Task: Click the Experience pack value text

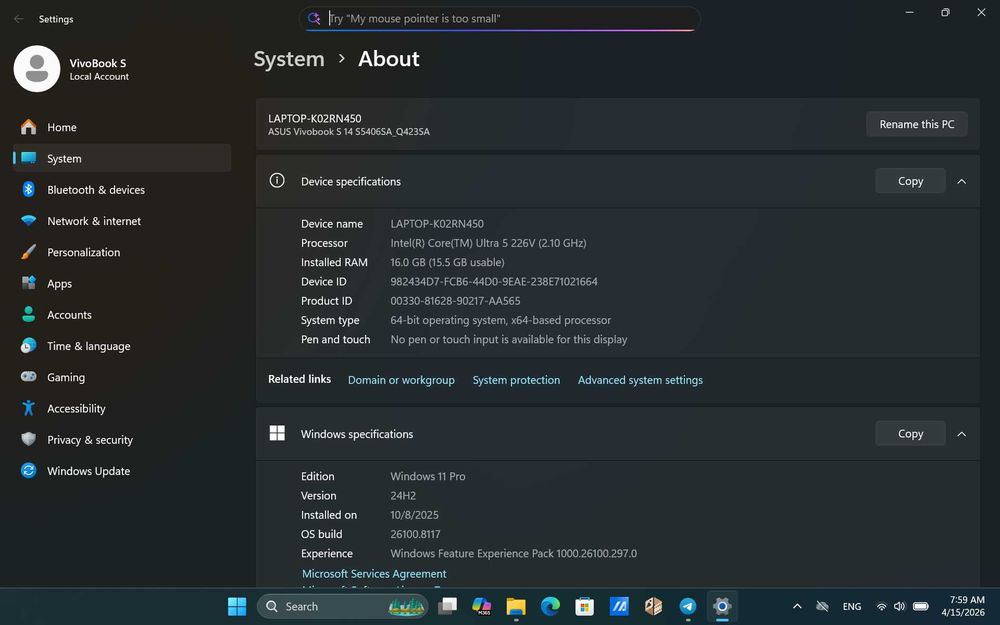Action: pyautogui.click(x=513, y=554)
